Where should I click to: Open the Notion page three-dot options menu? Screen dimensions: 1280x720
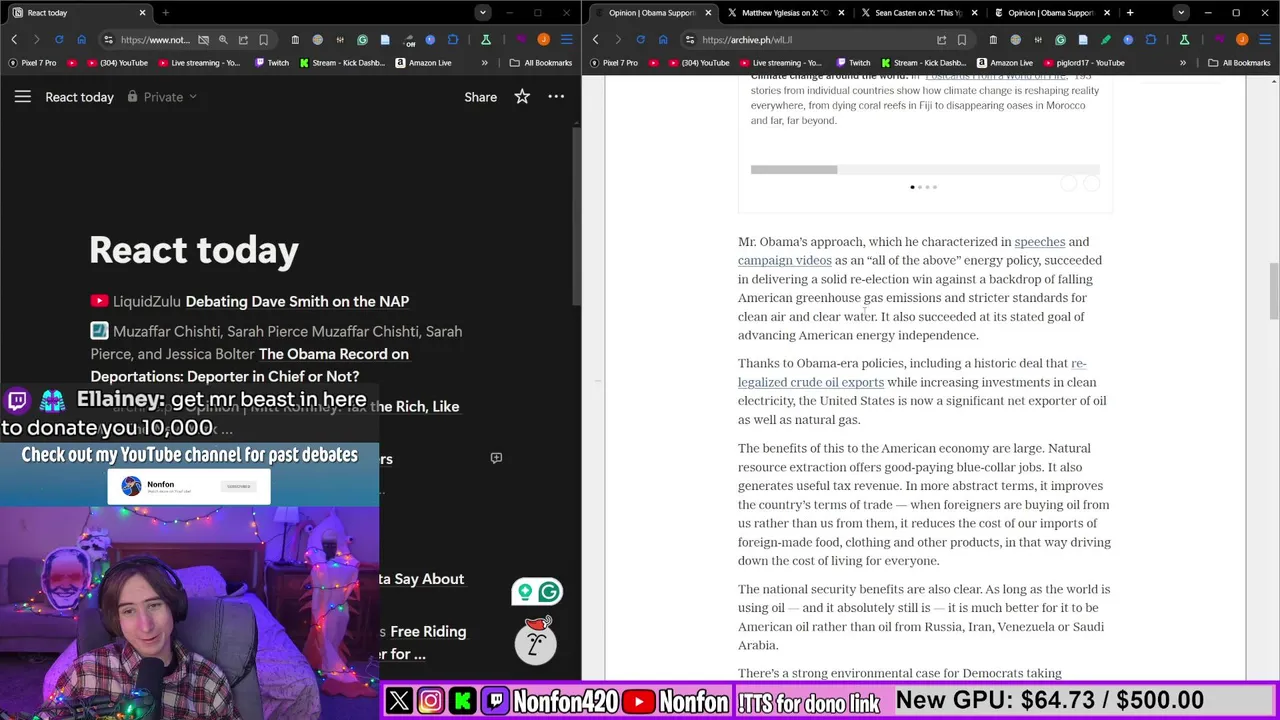click(556, 97)
